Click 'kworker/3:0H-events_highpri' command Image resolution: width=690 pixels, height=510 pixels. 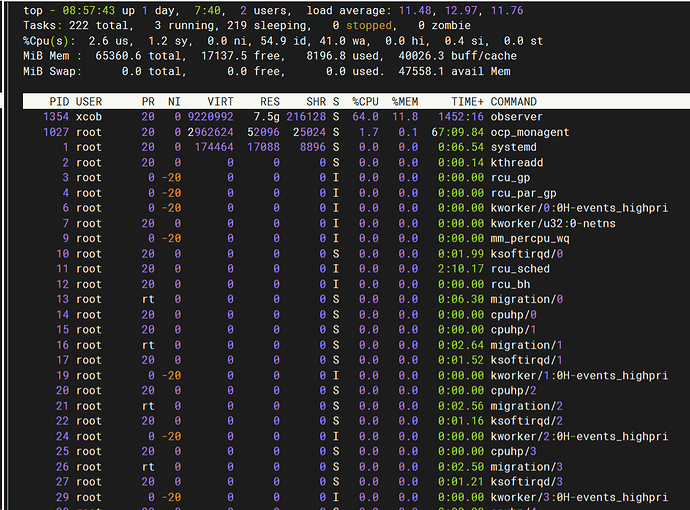coord(579,496)
